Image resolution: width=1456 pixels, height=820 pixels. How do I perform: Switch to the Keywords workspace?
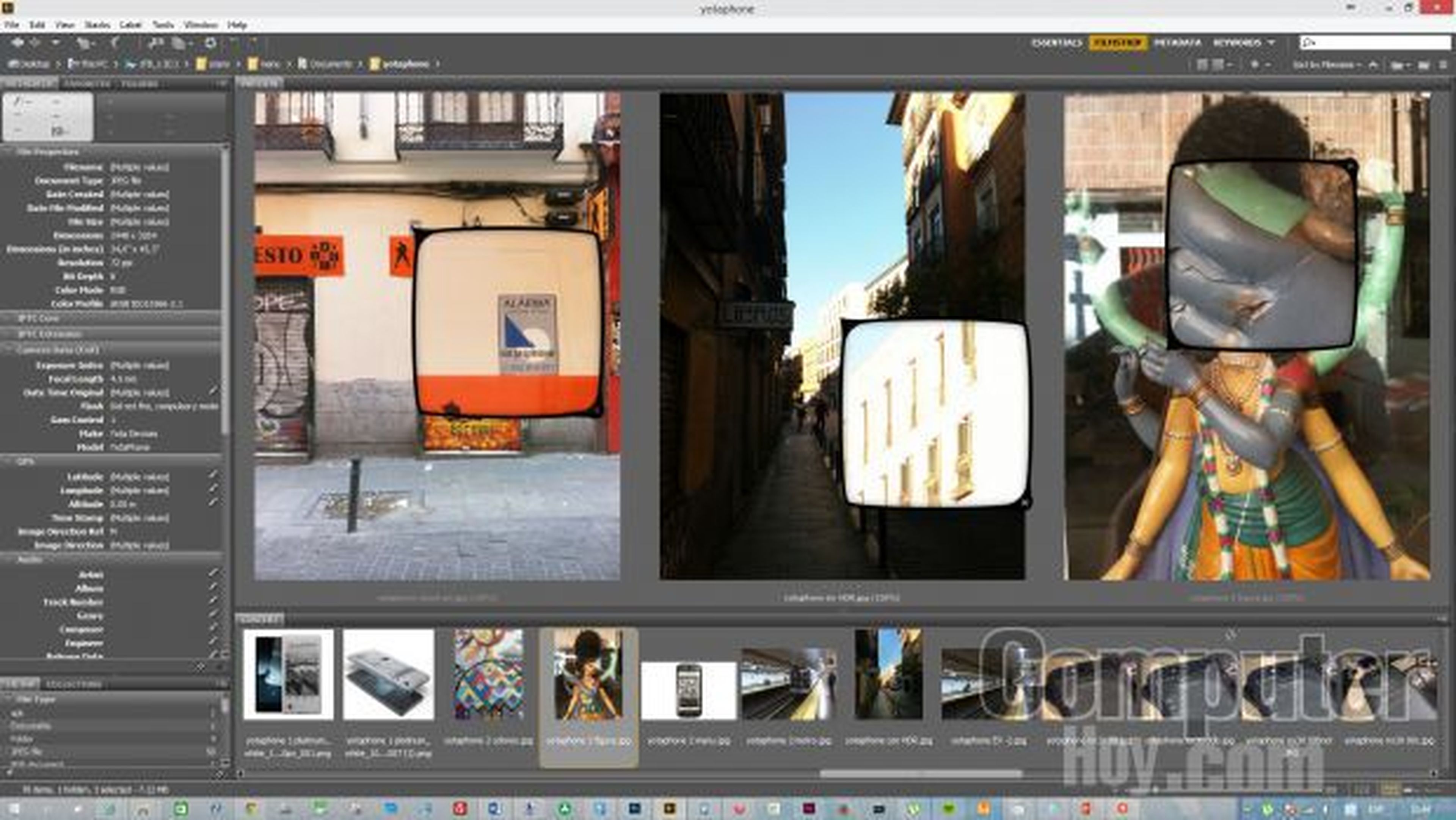coord(1237,42)
